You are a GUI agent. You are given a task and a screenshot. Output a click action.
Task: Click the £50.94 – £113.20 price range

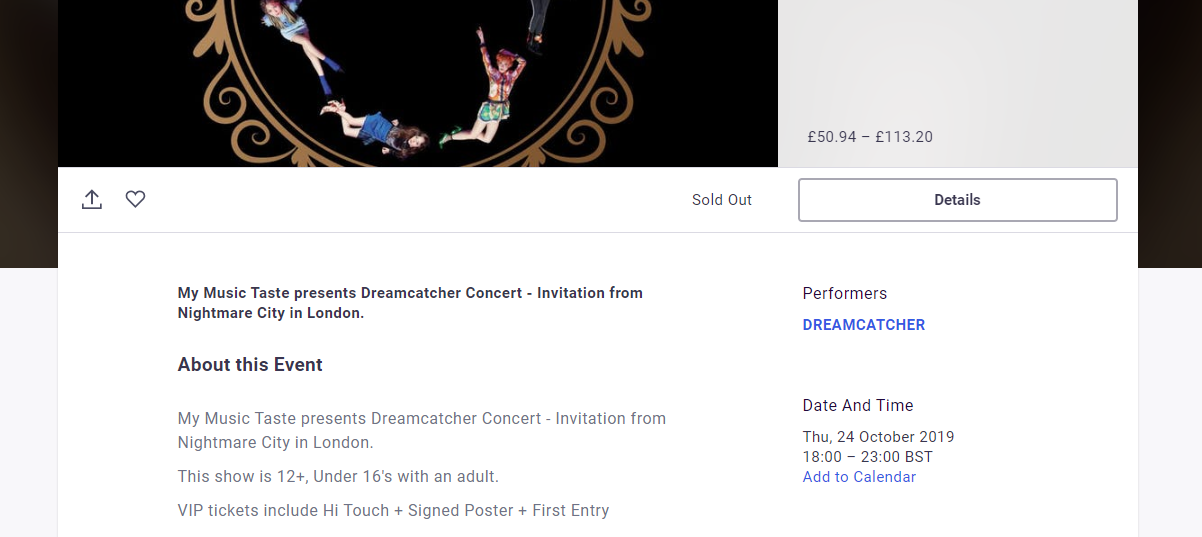click(870, 137)
